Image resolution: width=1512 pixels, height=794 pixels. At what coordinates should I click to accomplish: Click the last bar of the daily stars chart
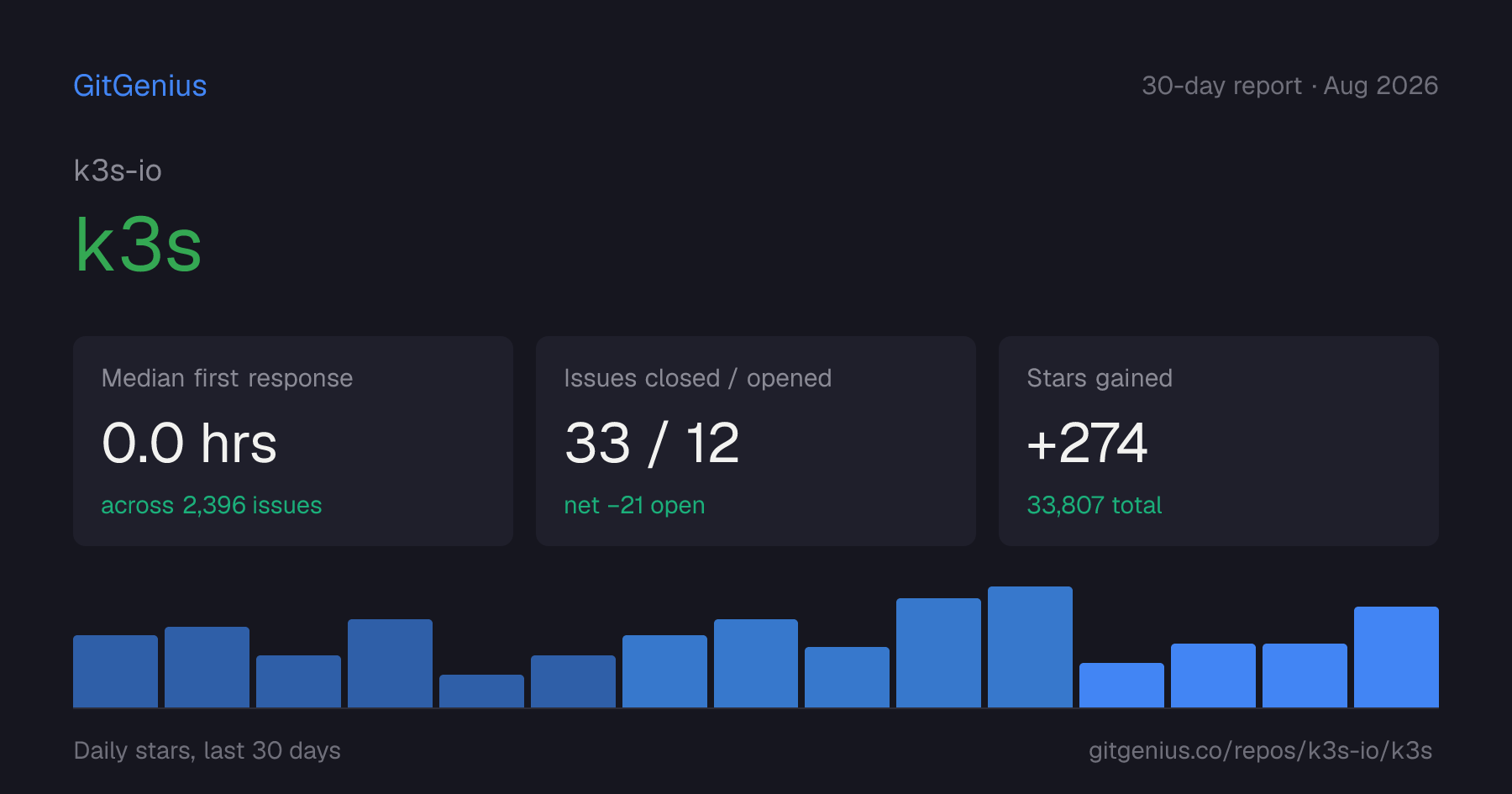pyautogui.click(x=1396, y=657)
